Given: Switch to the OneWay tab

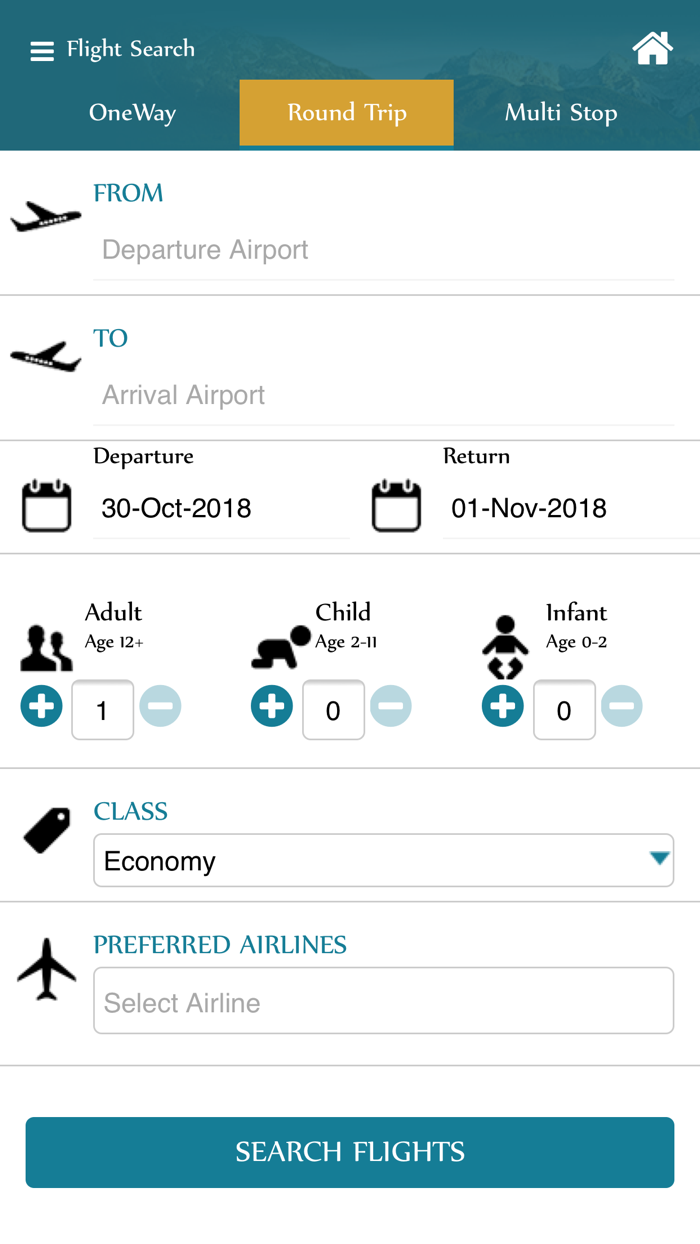Looking at the screenshot, I should [x=131, y=113].
